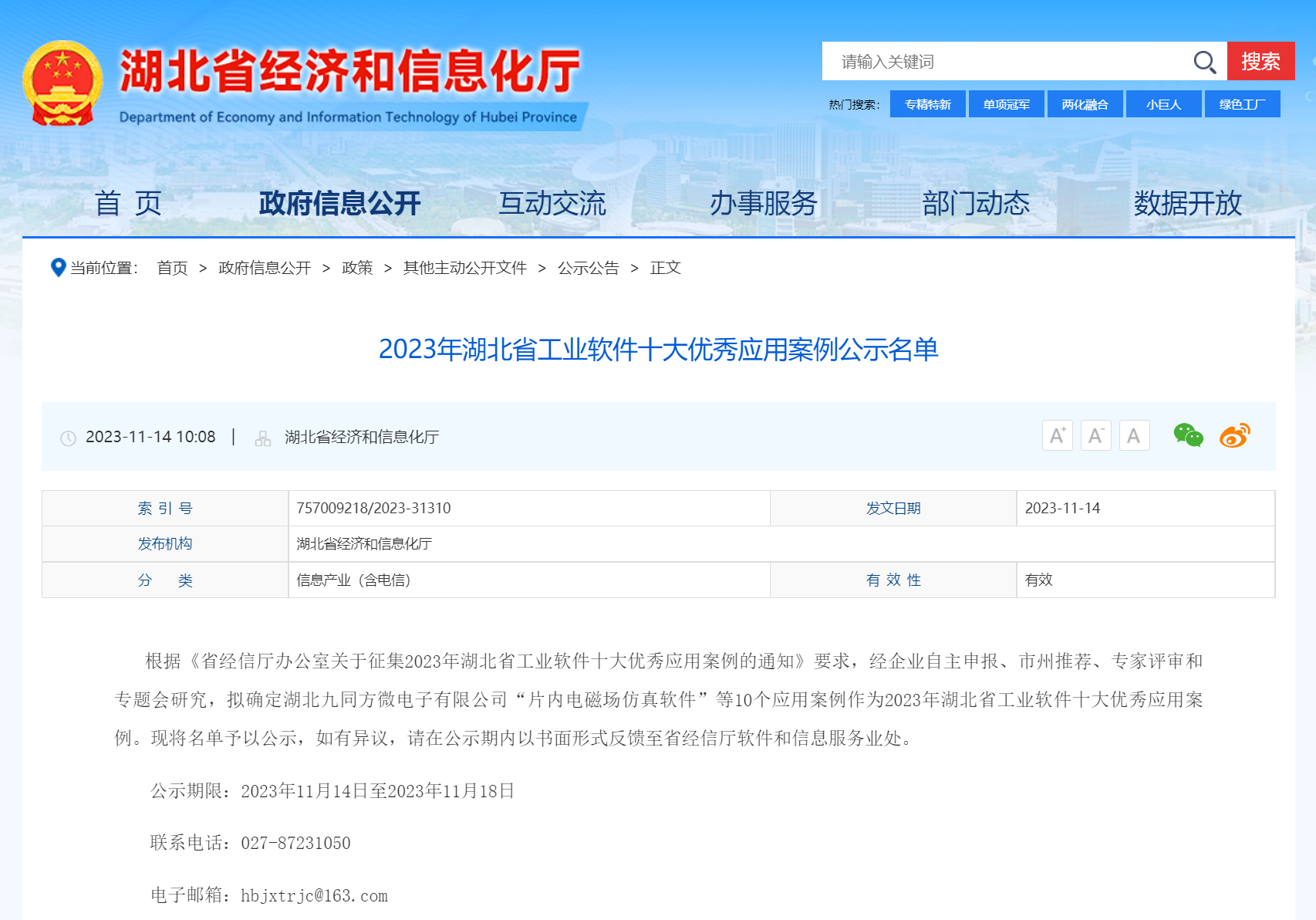Viewport: 1316px width, 920px height.
Task: Select the 单项冠军 hot search tag
Action: click(x=1006, y=104)
